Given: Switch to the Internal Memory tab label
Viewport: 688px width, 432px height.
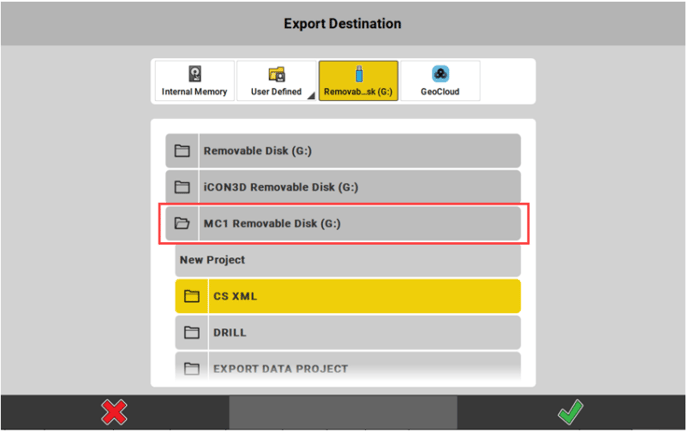Looking at the screenshot, I should pyautogui.click(x=194, y=92).
